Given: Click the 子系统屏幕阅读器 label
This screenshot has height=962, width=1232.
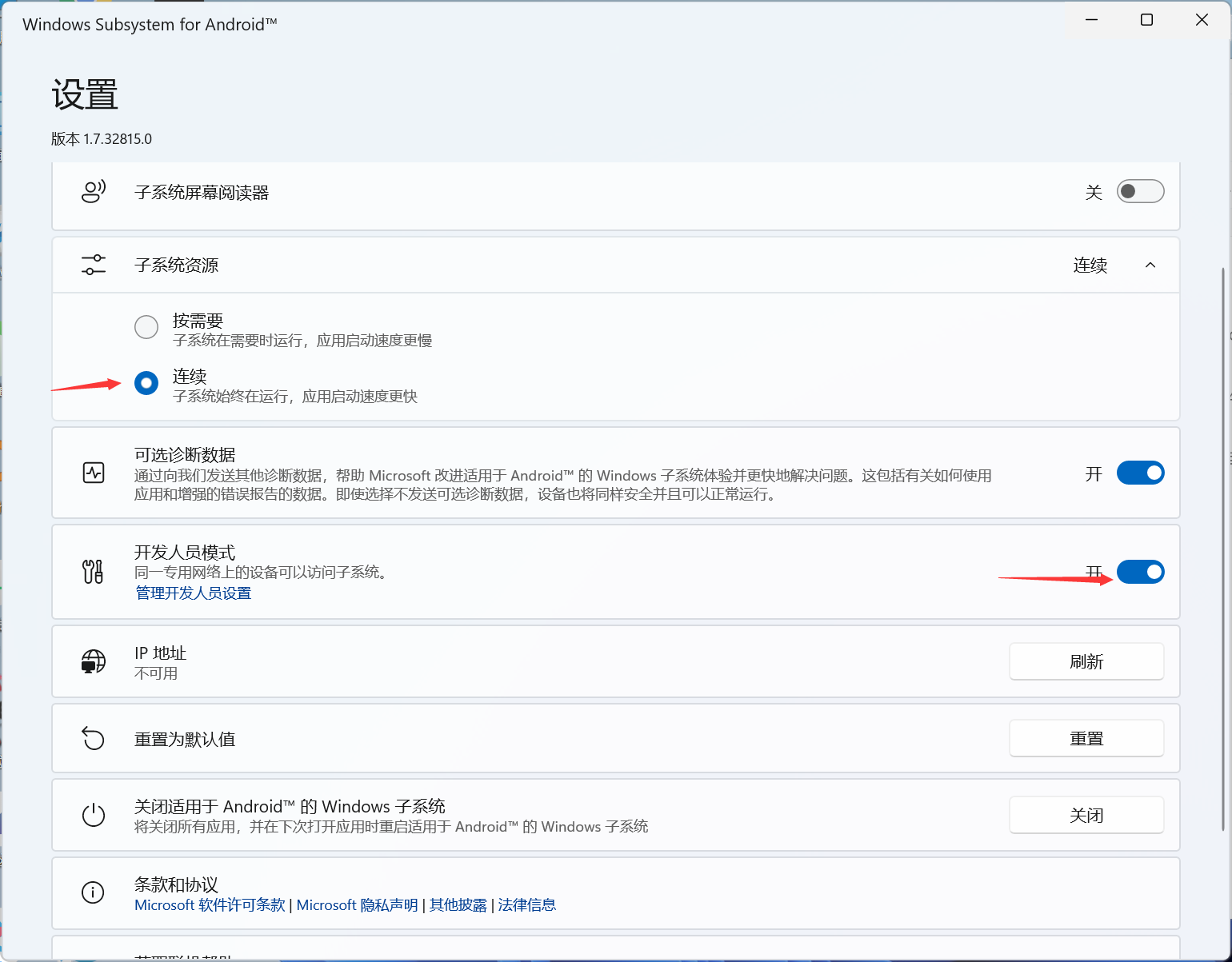Looking at the screenshot, I should coord(202,192).
